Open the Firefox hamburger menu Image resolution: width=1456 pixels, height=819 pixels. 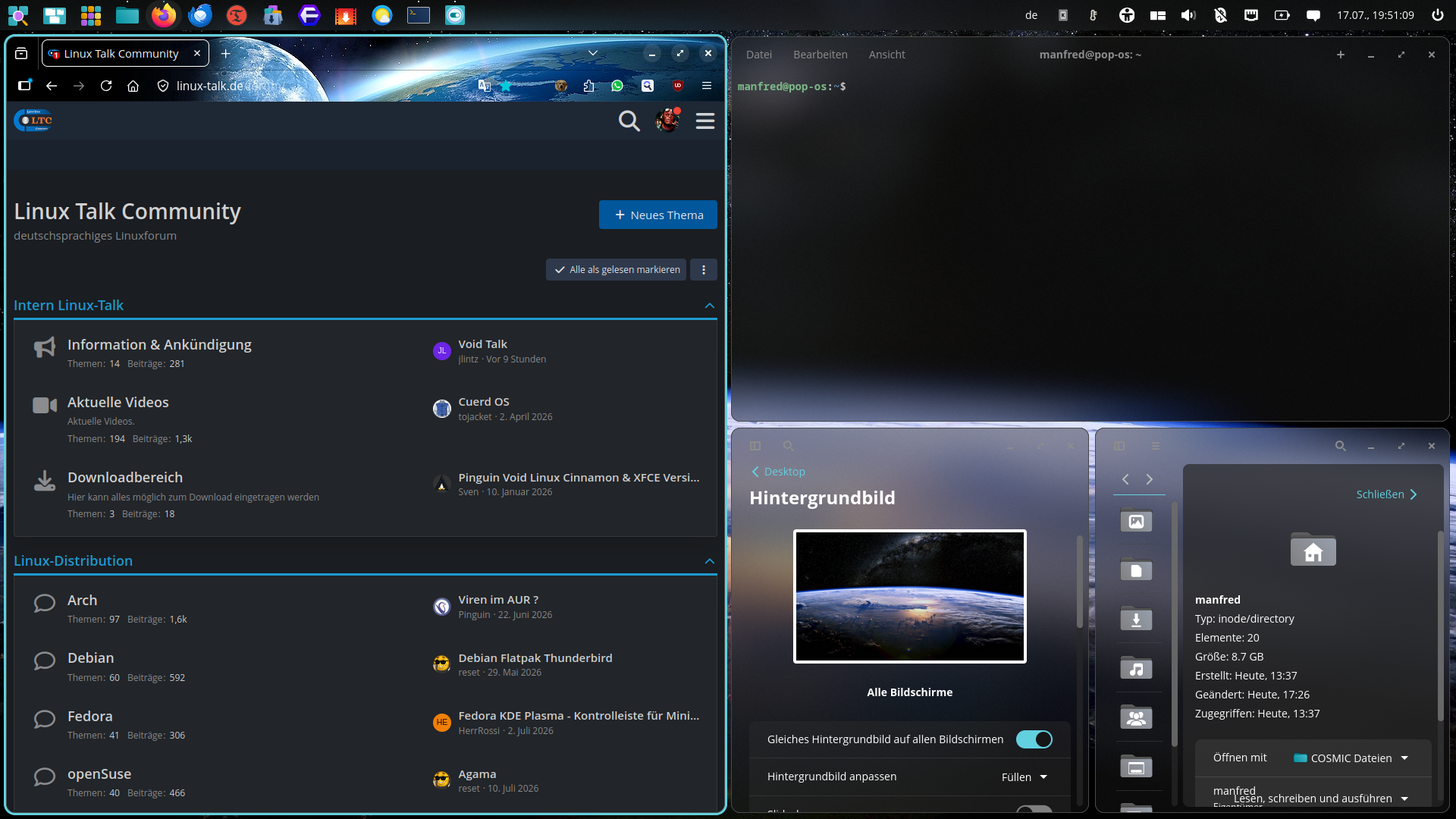707,86
